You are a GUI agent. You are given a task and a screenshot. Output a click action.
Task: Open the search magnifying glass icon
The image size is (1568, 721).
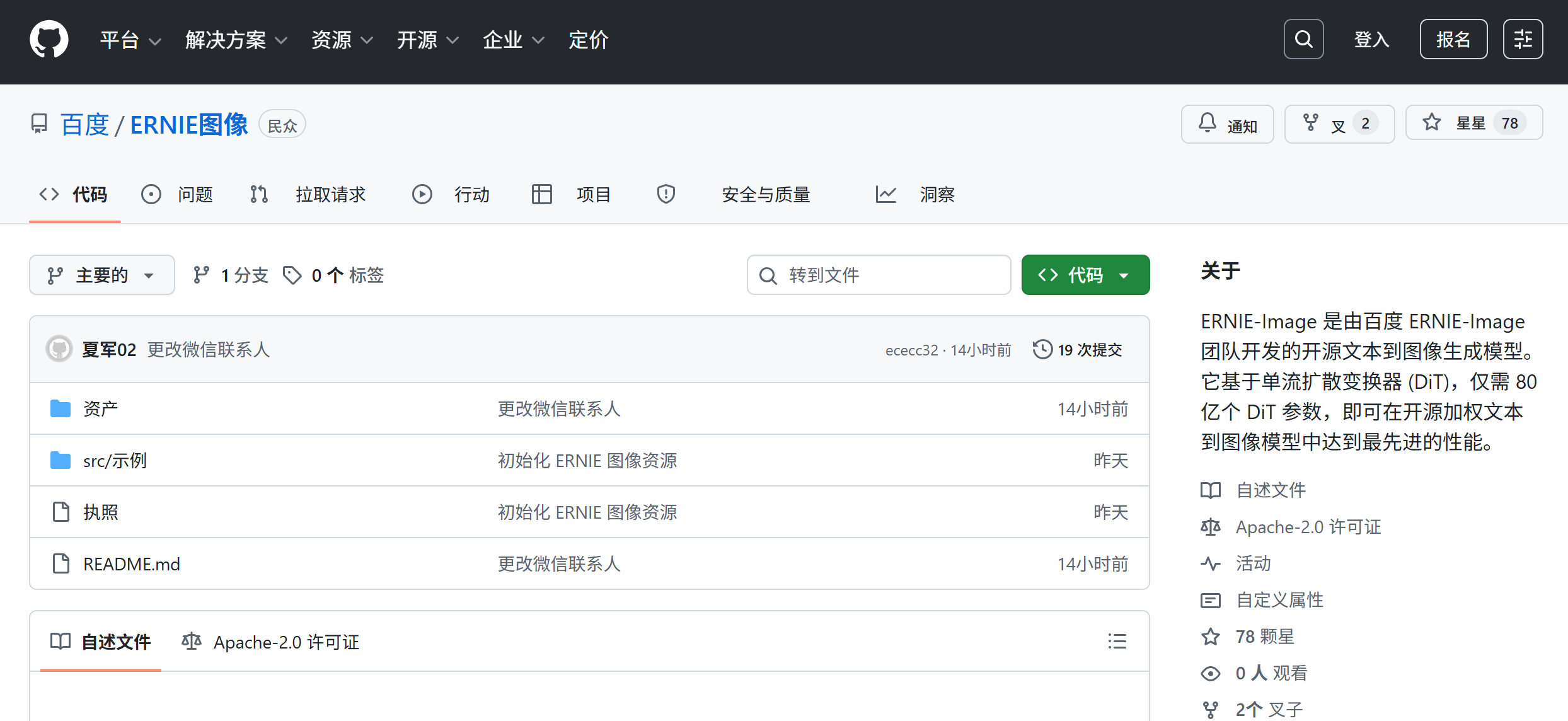coord(1303,38)
